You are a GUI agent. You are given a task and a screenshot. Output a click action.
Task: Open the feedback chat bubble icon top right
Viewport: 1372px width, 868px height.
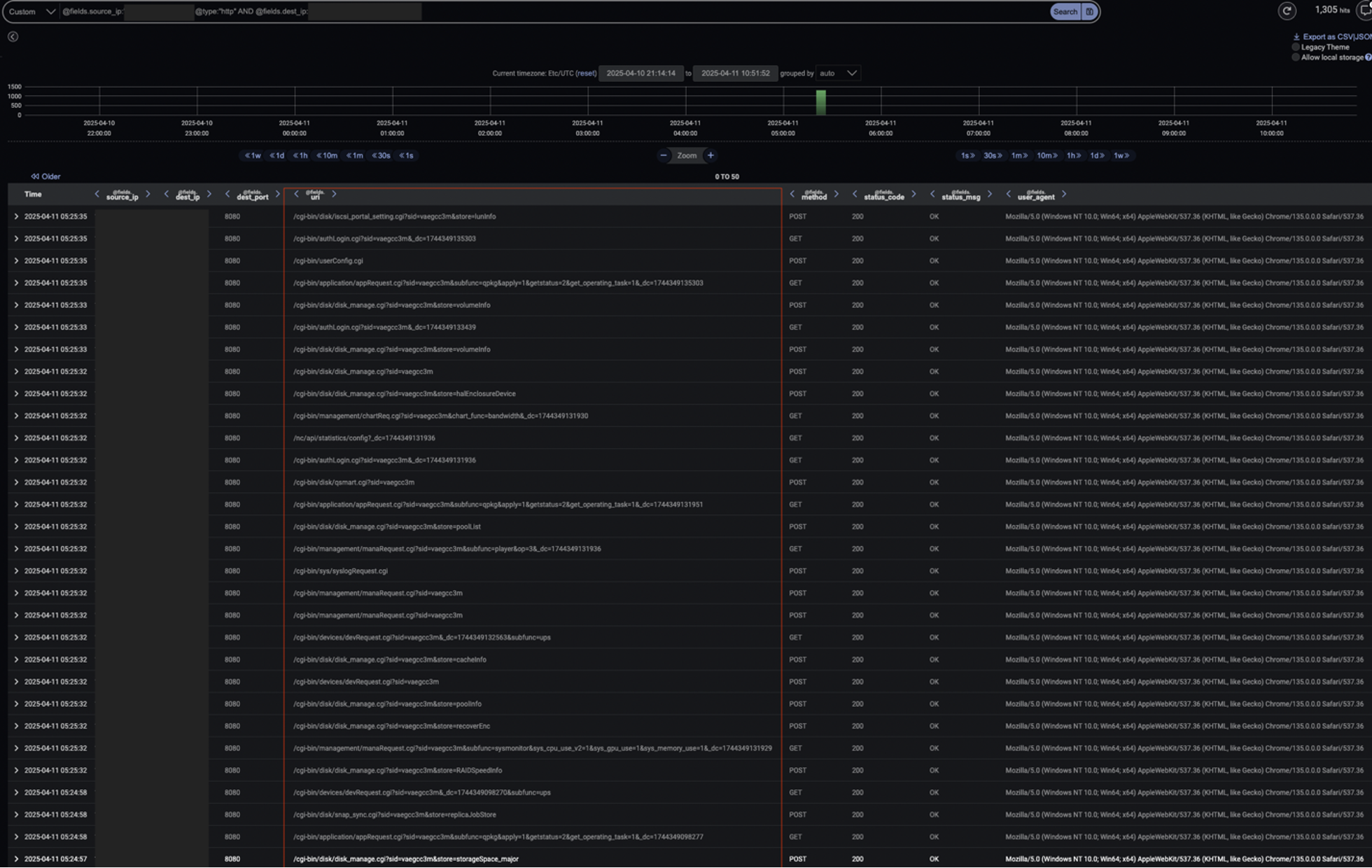(1363, 11)
